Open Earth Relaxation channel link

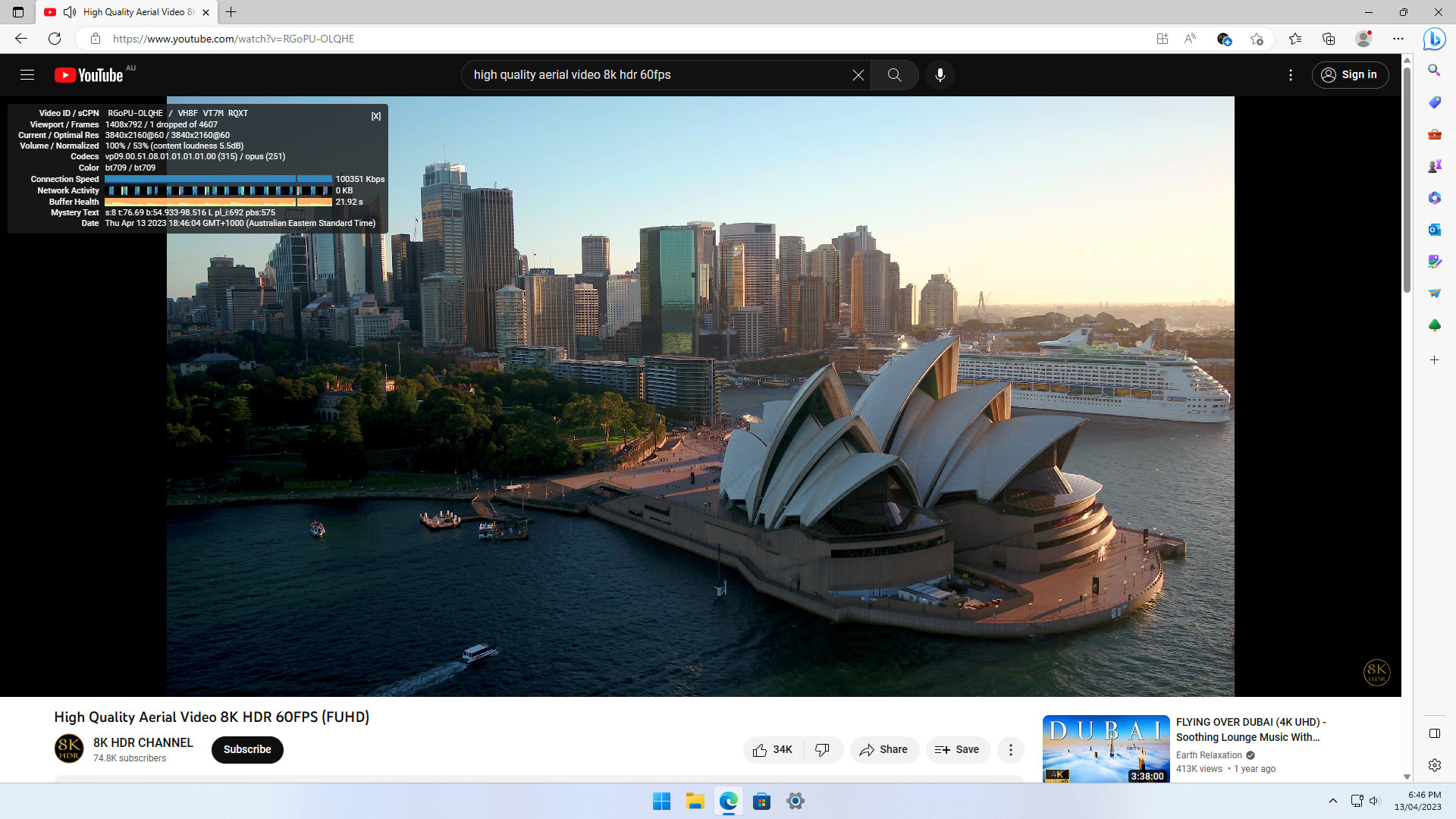point(1209,755)
